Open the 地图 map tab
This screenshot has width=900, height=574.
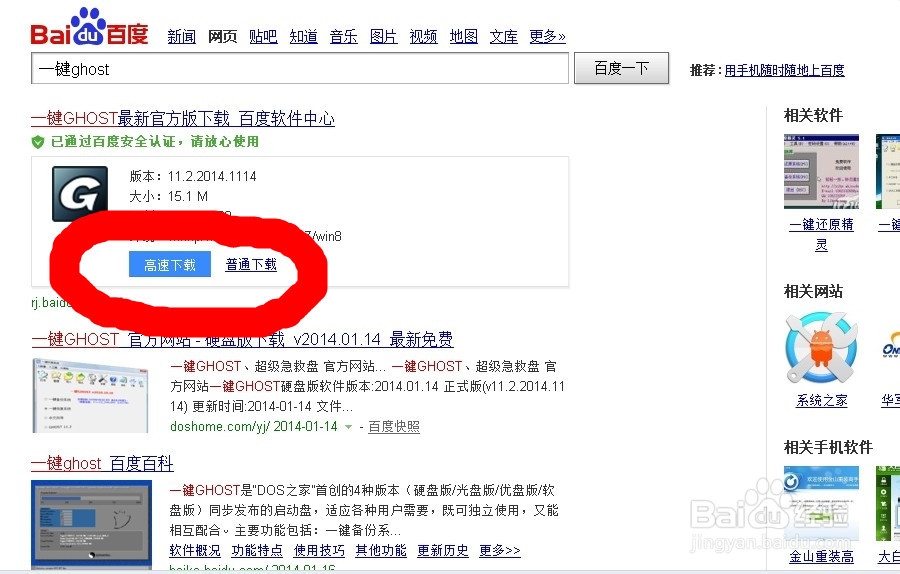(463, 37)
